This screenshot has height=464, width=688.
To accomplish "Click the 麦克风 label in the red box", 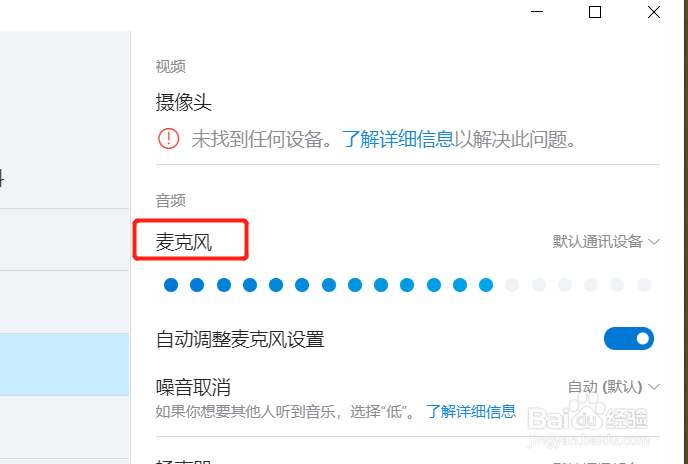I will [x=184, y=242].
